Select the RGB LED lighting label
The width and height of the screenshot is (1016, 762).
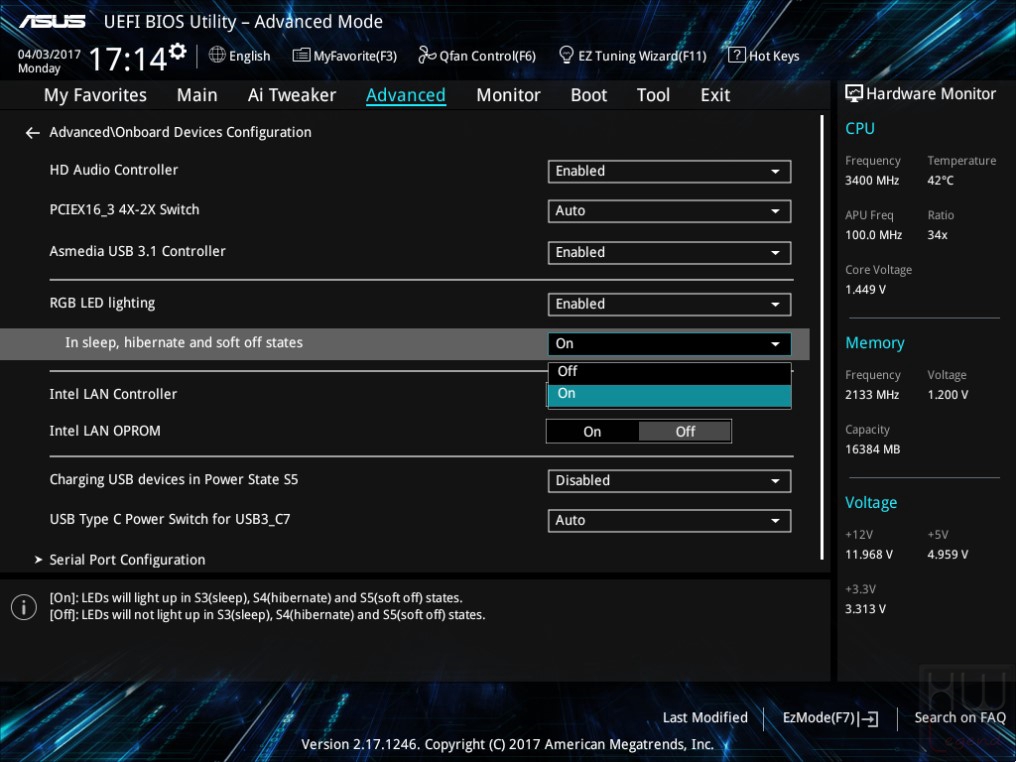102,303
